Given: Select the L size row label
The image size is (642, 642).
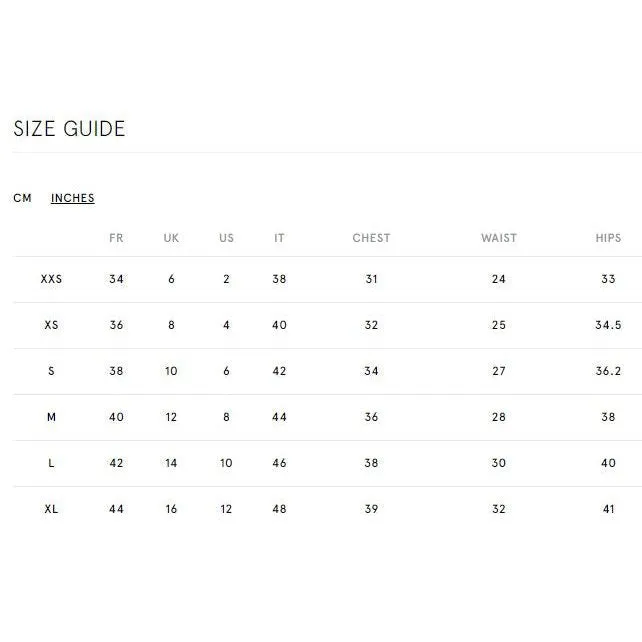Looking at the screenshot, I should (51, 463).
